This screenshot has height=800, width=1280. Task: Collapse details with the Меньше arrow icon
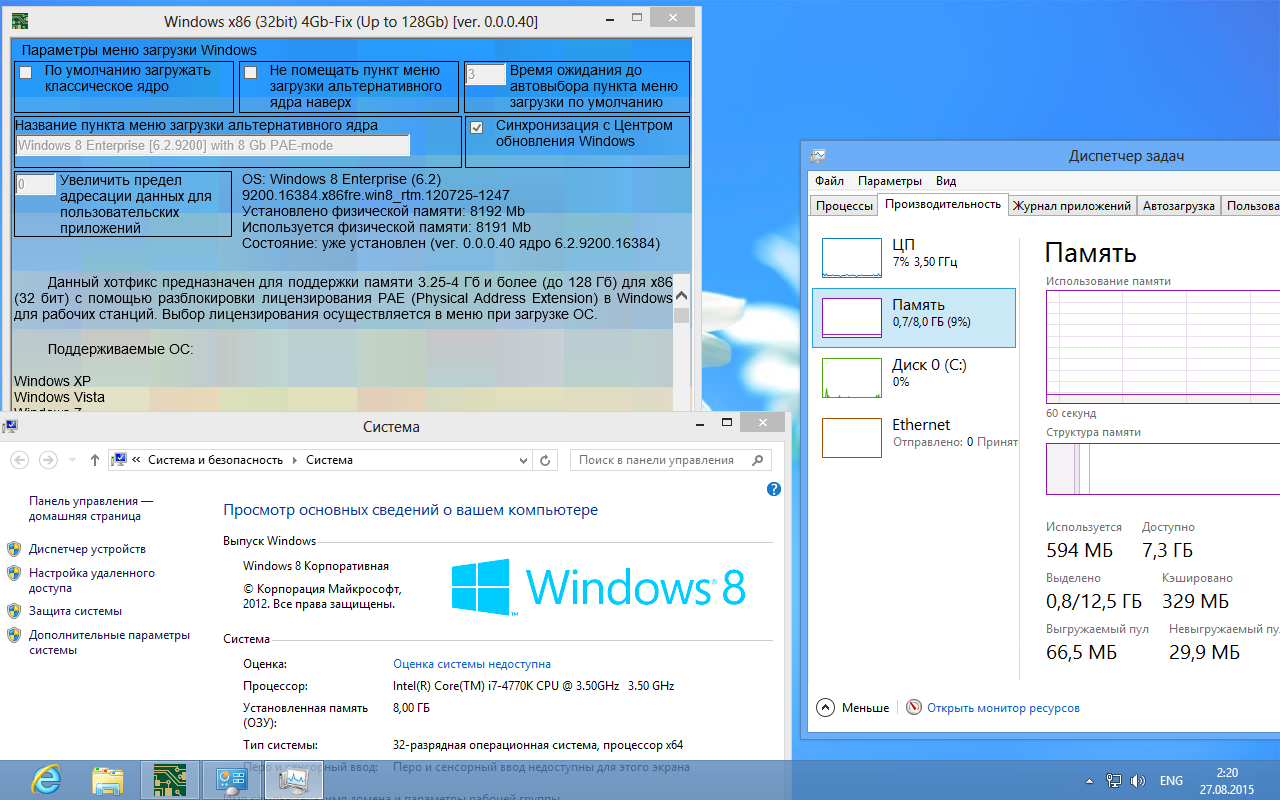tap(826, 707)
